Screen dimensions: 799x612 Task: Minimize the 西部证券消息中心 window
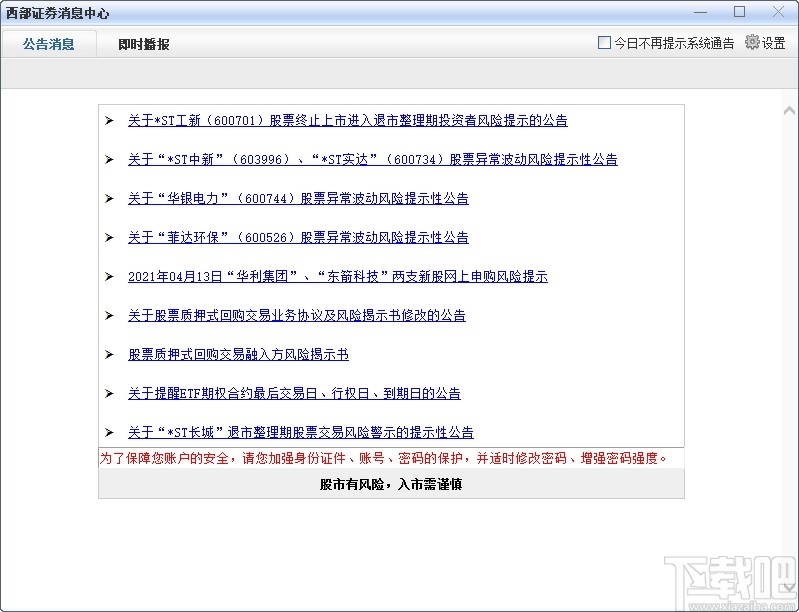click(x=701, y=12)
